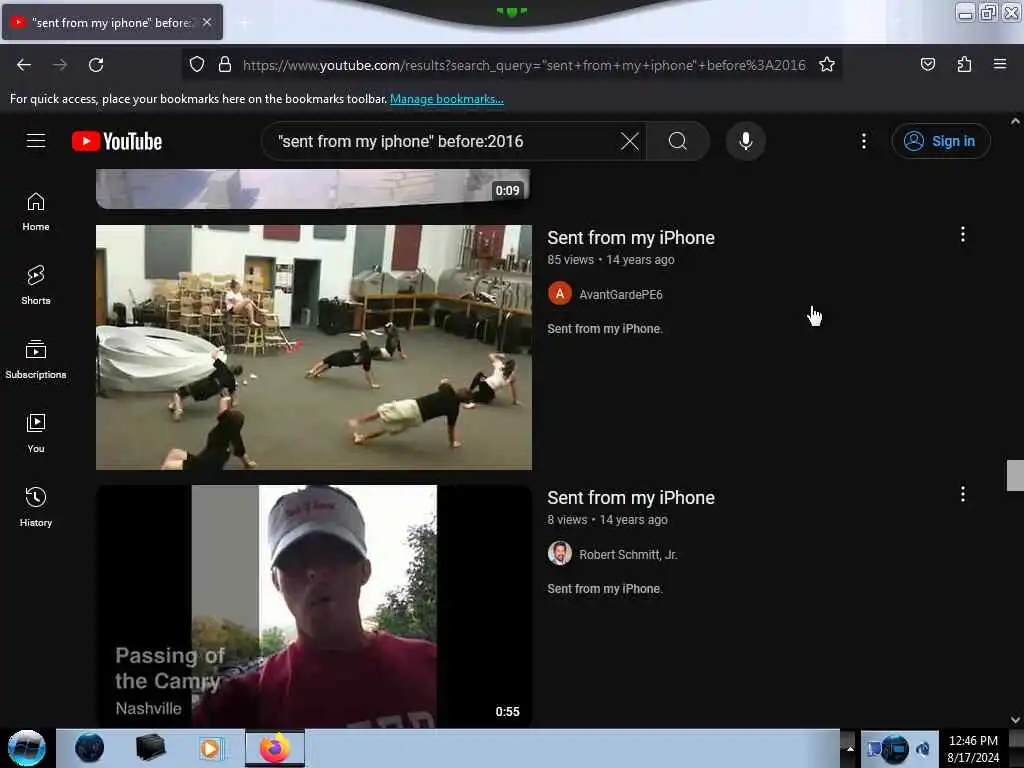Go back with the browser back arrow
Viewport: 1024px width, 768px height.
pos(24,65)
